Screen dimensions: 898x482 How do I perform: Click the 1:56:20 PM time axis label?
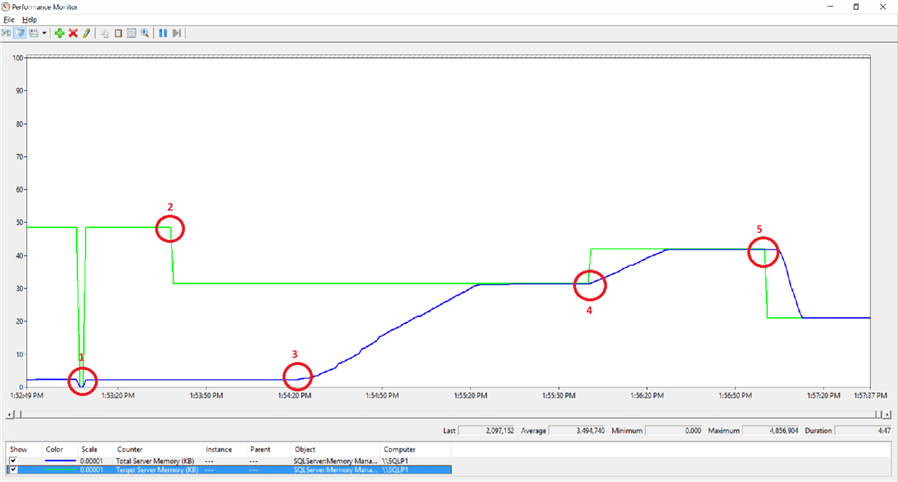coord(647,396)
